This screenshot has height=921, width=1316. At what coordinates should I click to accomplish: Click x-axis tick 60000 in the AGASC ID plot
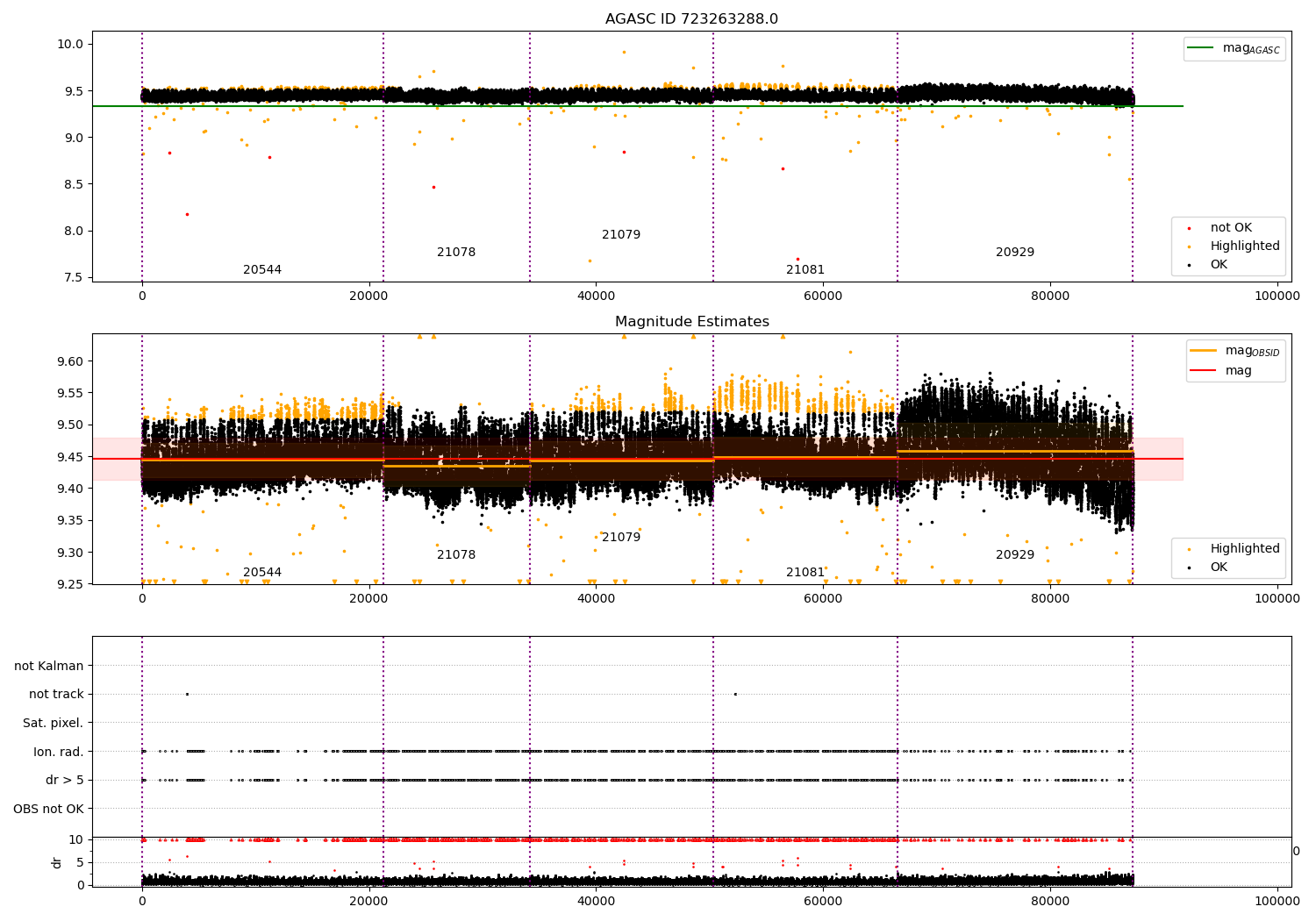(823, 296)
